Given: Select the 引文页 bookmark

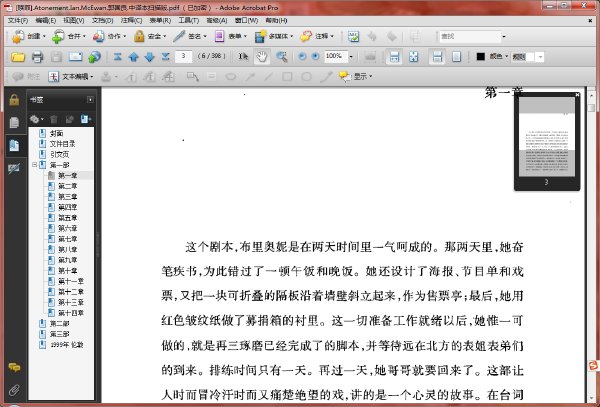Looking at the screenshot, I should coord(59,155).
